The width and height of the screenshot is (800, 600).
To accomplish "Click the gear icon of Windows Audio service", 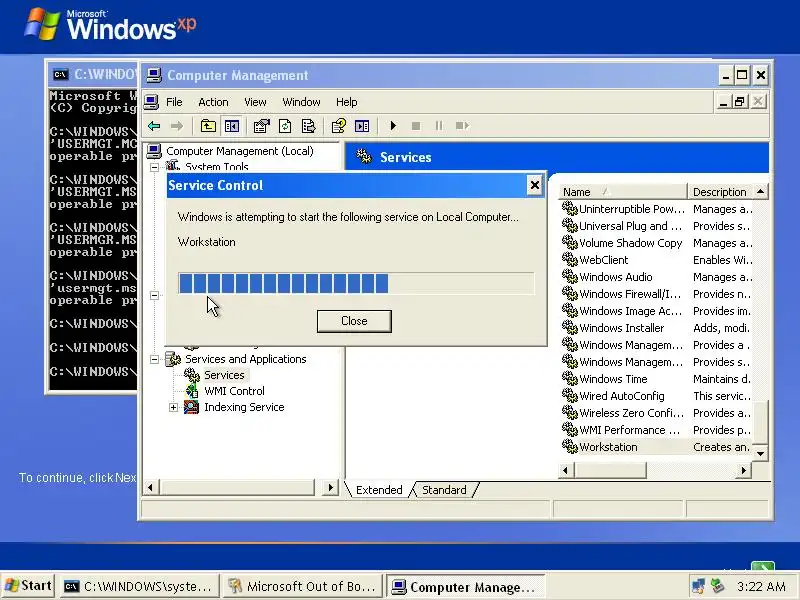I will click(569, 277).
